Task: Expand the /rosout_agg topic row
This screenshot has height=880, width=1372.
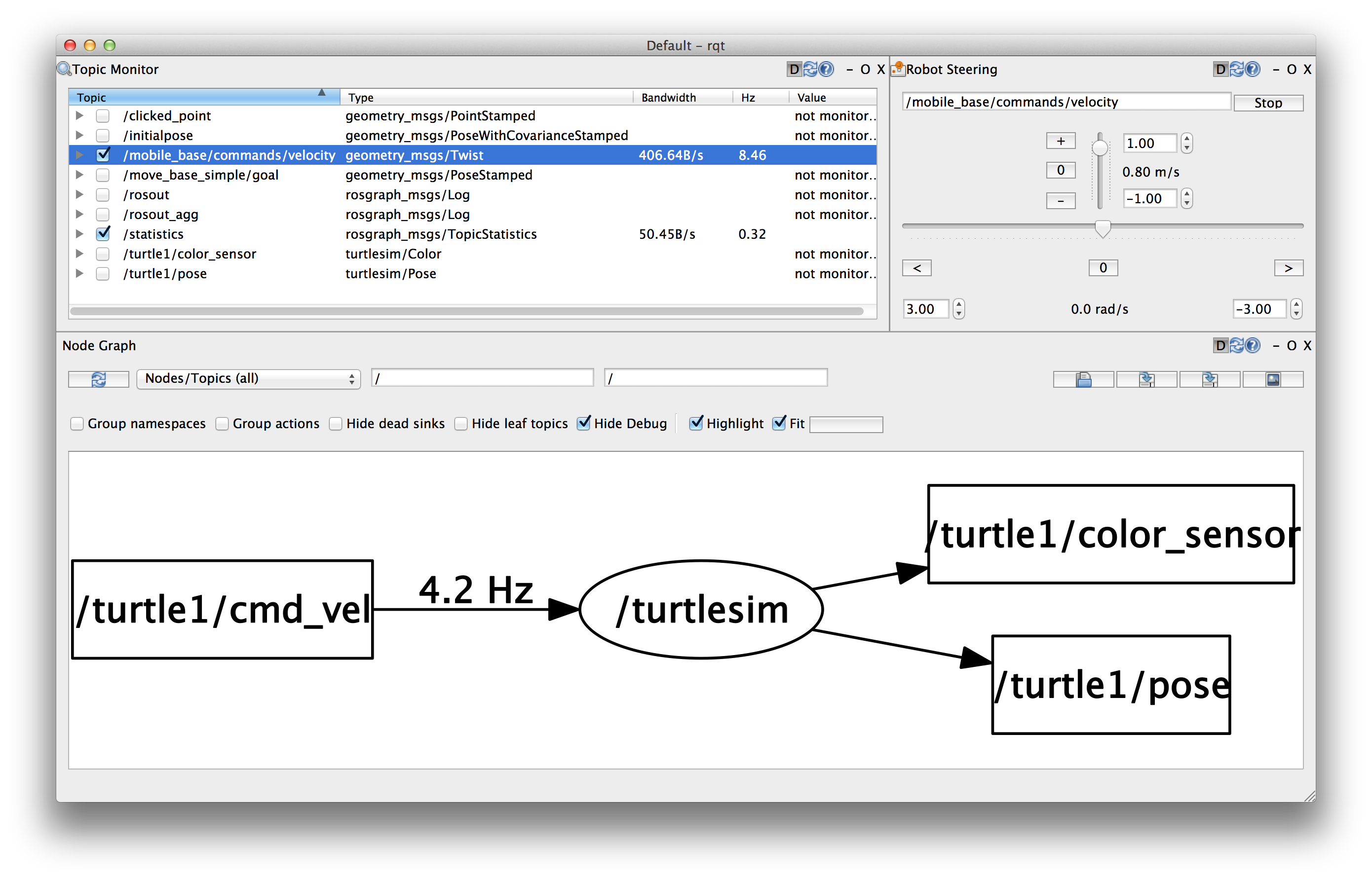Action: [x=79, y=214]
